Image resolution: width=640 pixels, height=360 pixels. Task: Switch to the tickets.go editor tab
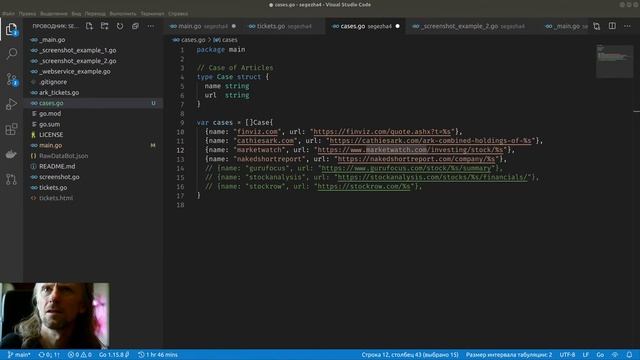[284, 26]
